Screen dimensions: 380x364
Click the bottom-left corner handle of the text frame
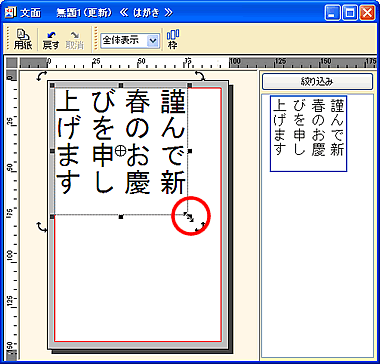(x=52, y=217)
